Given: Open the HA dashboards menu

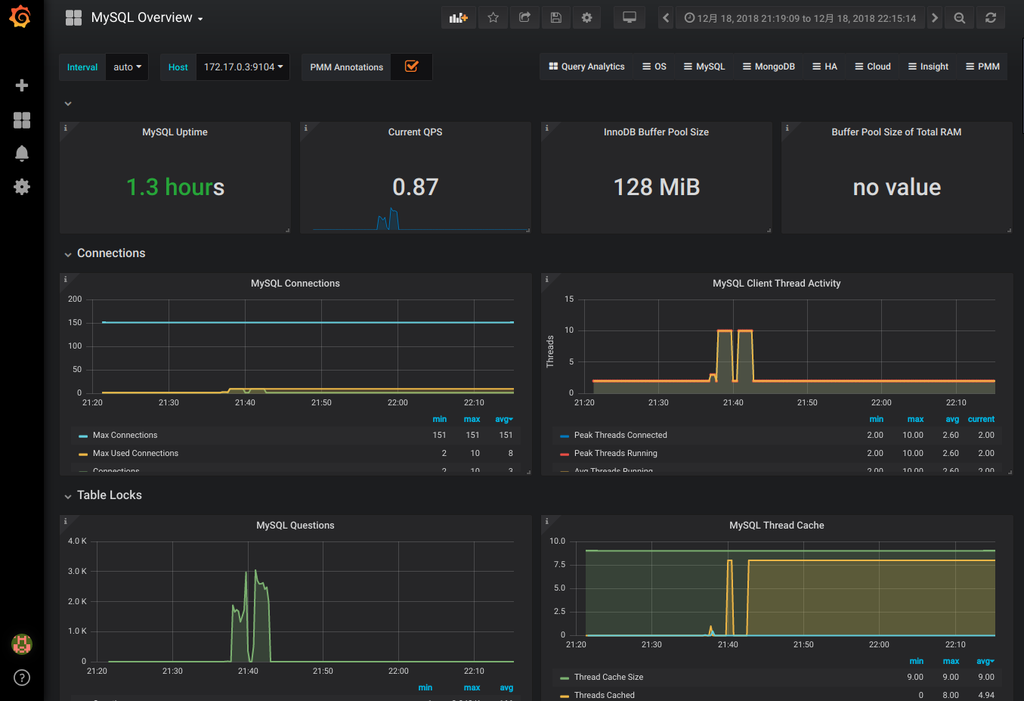Looking at the screenshot, I should coord(825,67).
